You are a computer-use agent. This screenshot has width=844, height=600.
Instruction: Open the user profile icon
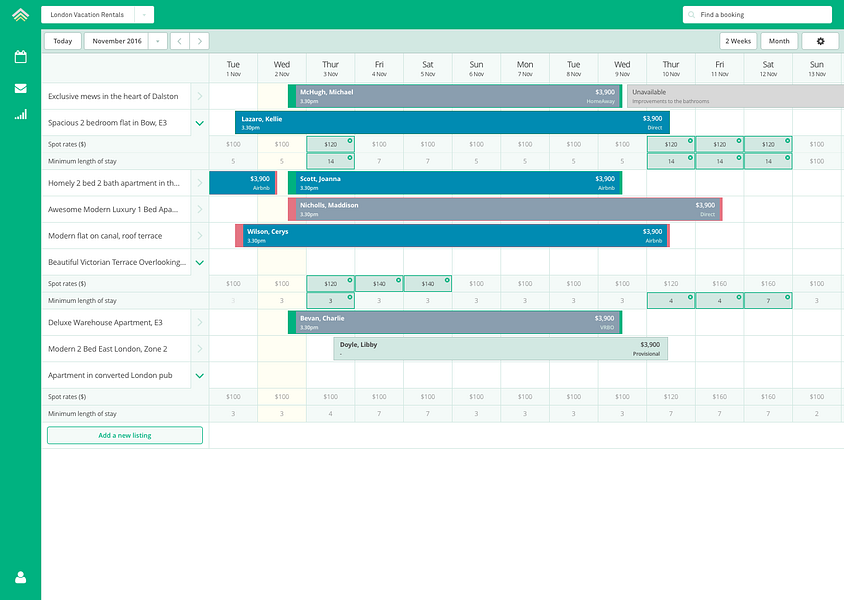(20, 577)
